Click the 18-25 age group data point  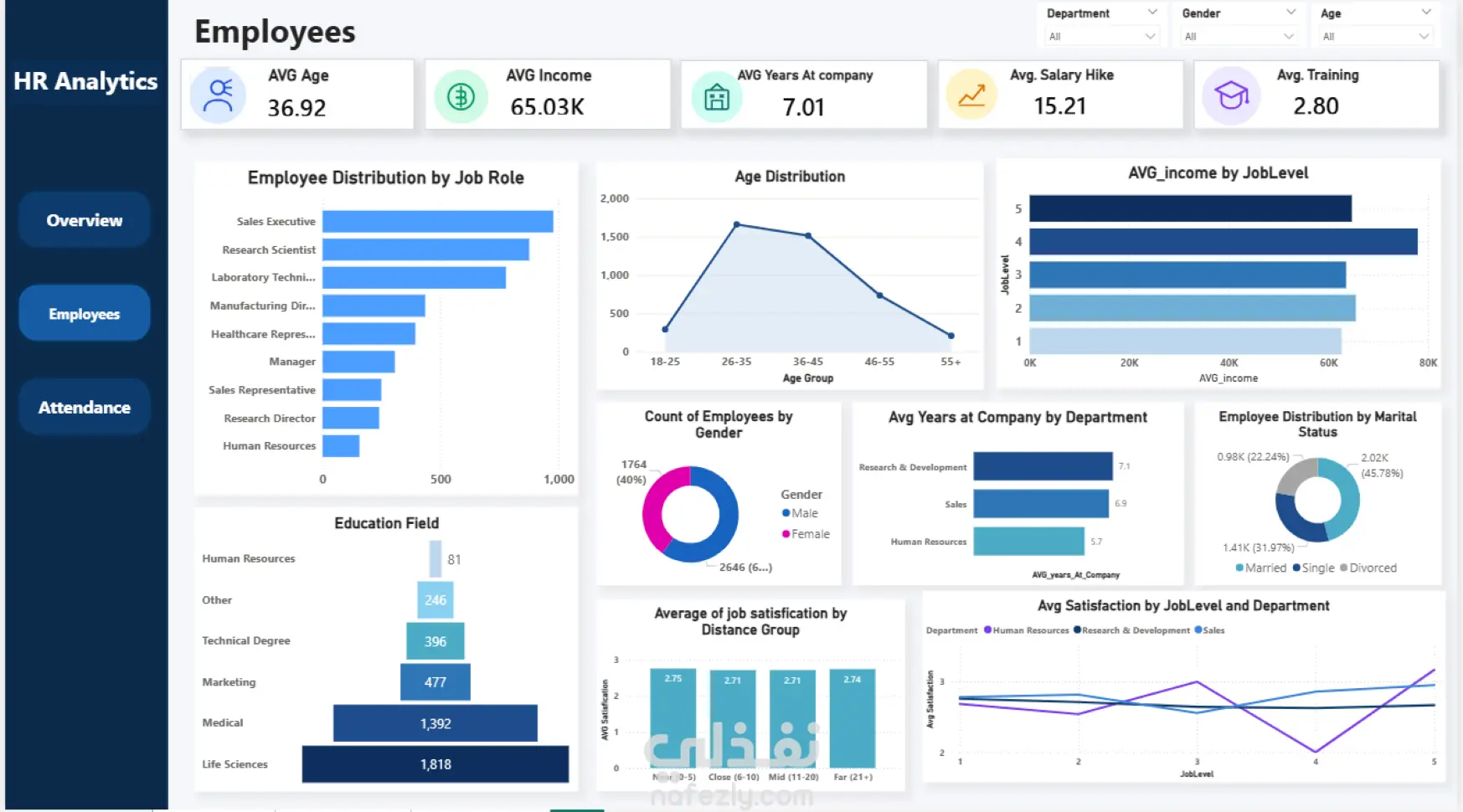click(666, 329)
